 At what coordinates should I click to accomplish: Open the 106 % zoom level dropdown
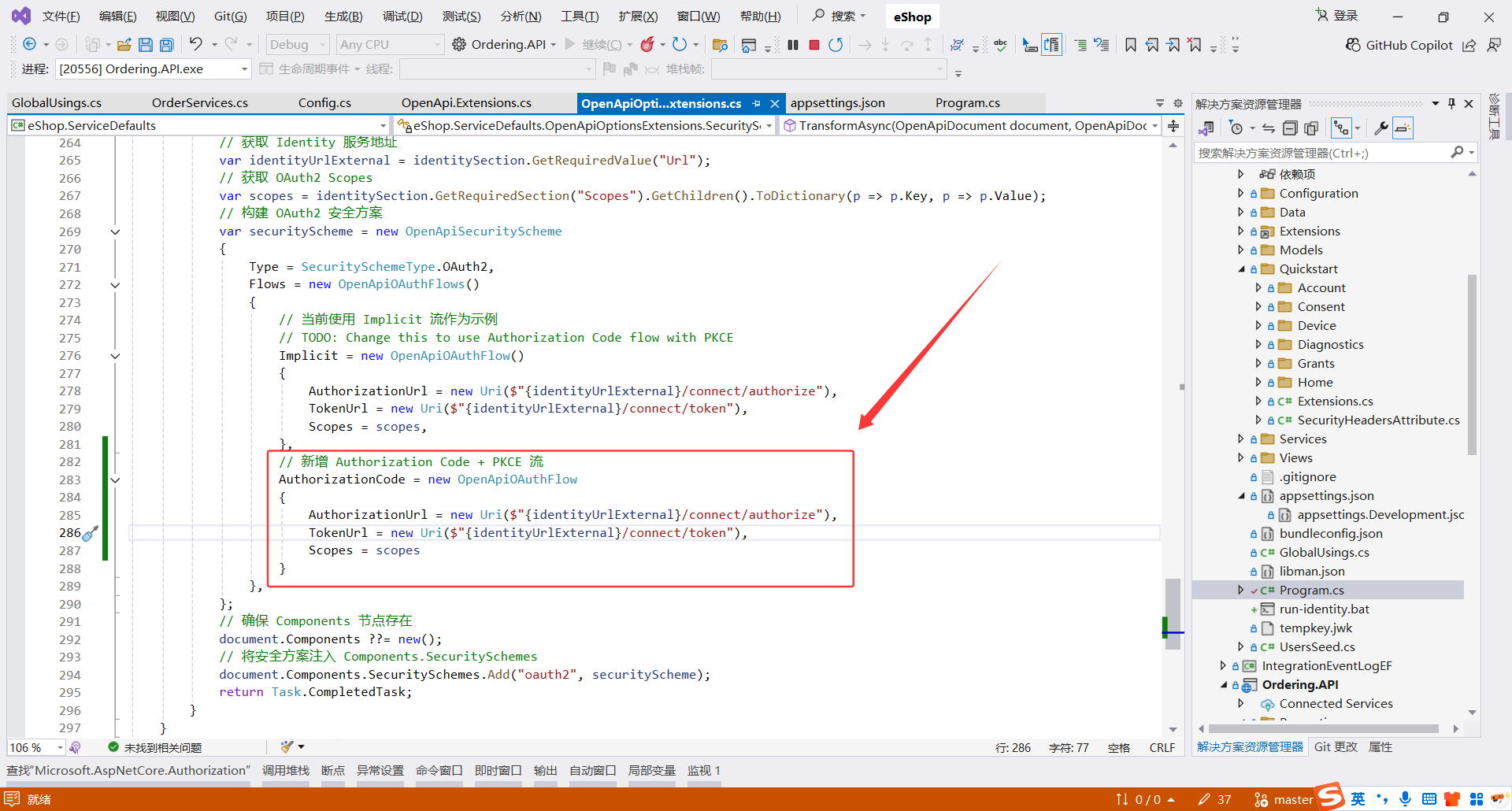(x=36, y=747)
